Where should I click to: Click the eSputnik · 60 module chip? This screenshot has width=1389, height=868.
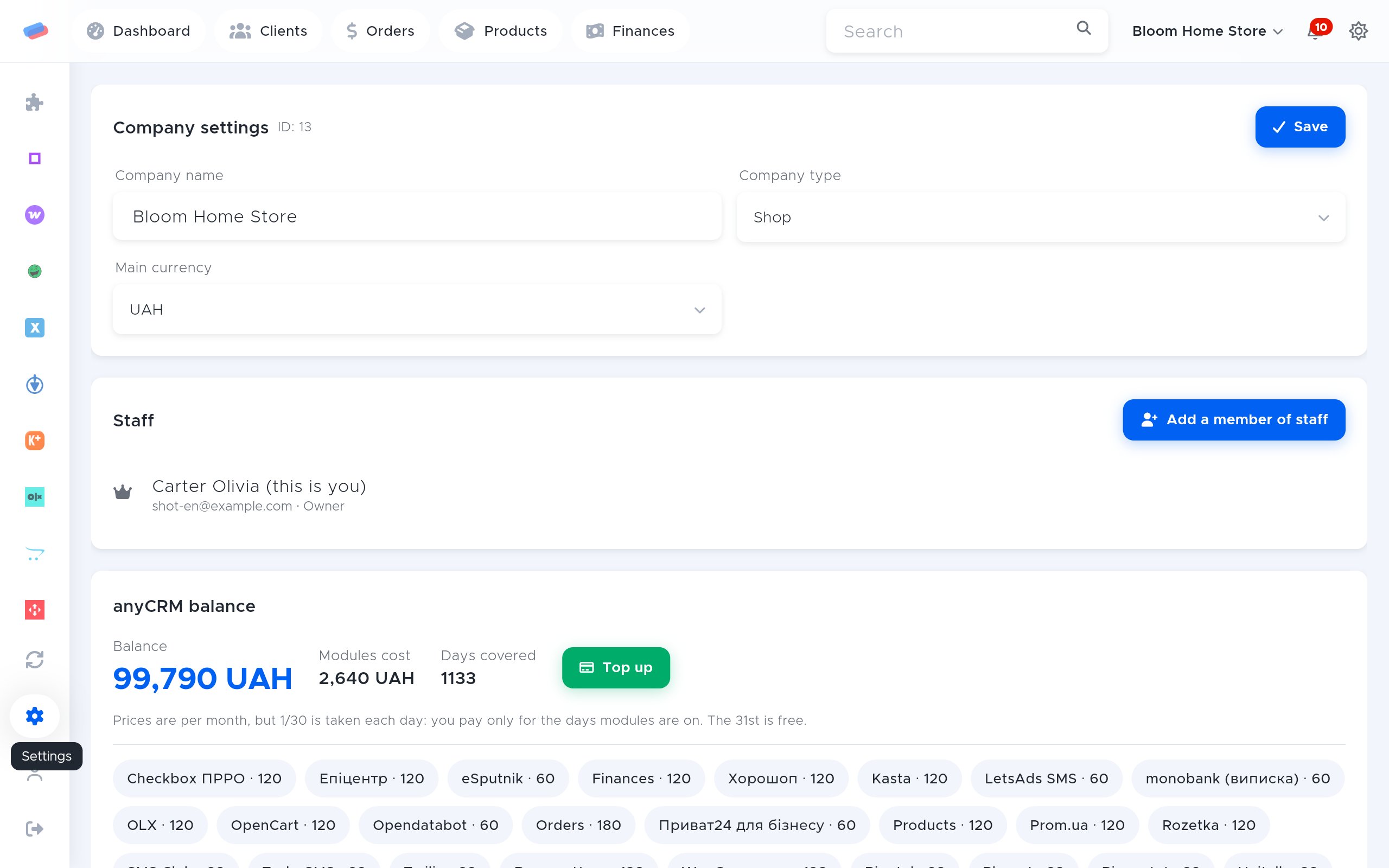pos(508,778)
